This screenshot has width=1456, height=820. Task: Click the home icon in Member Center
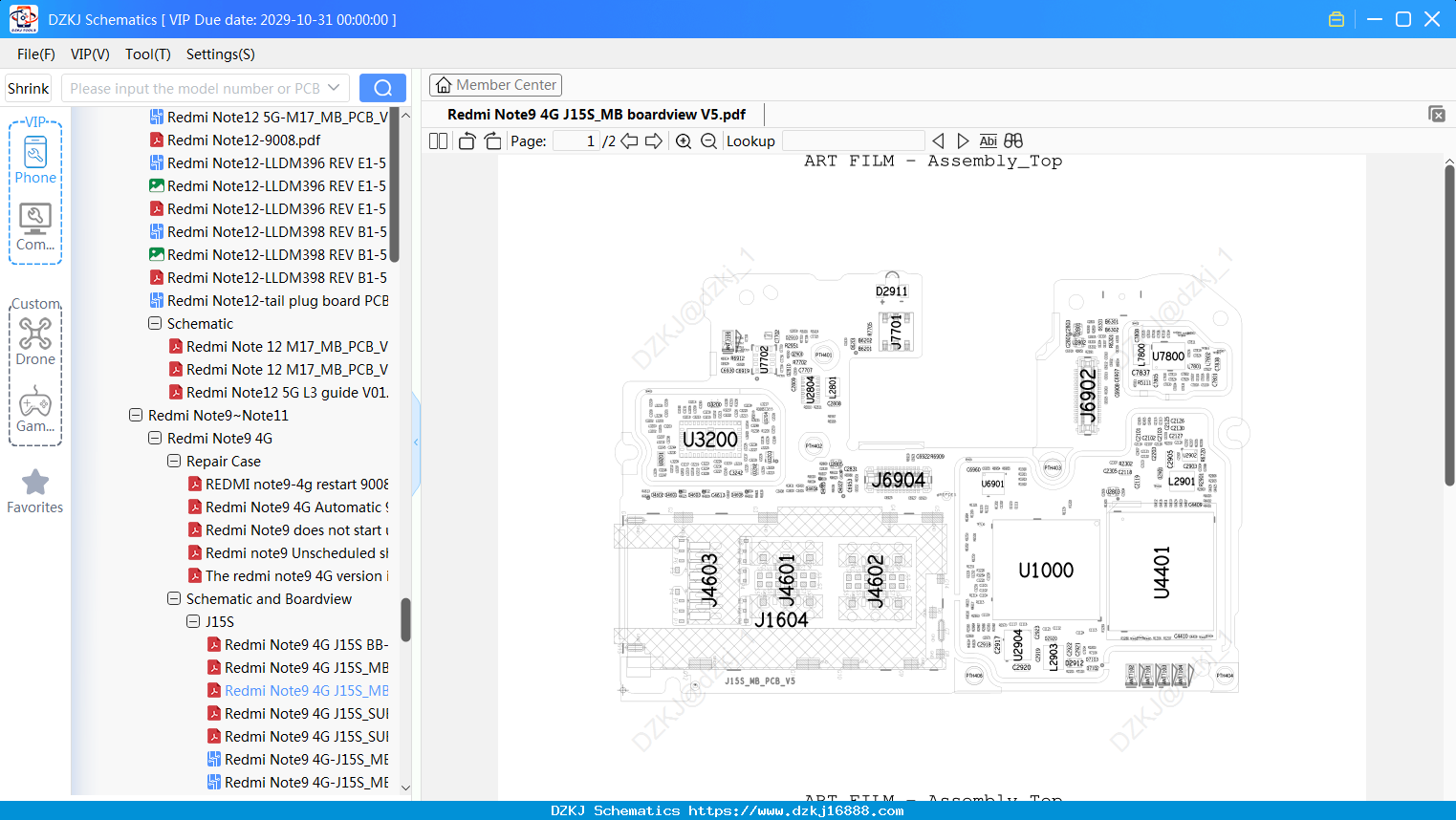pos(444,85)
